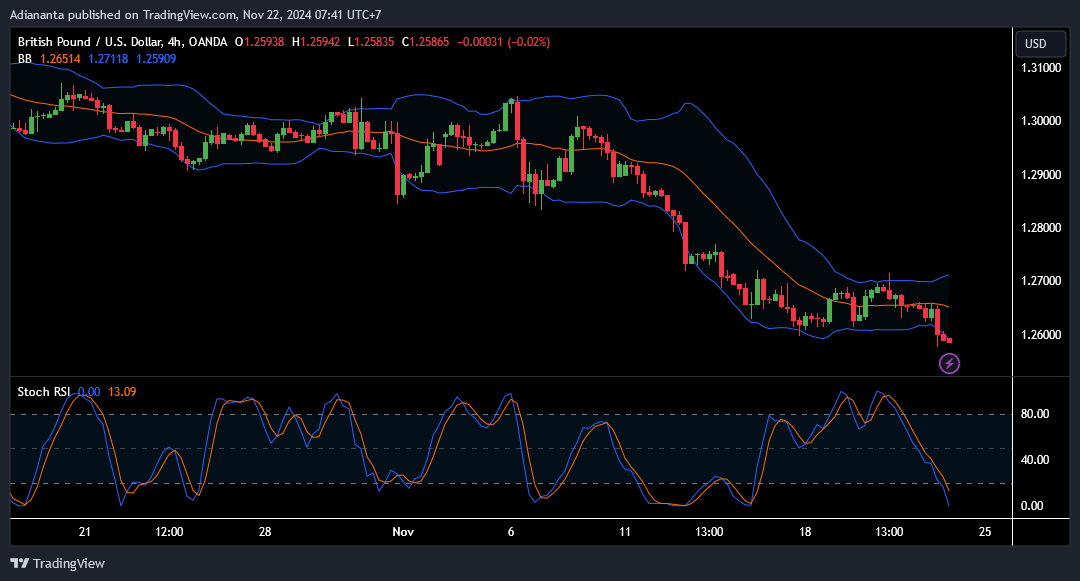Click the 1.29000 price axis label
The image size is (1080, 581).
(x=1041, y=175)
